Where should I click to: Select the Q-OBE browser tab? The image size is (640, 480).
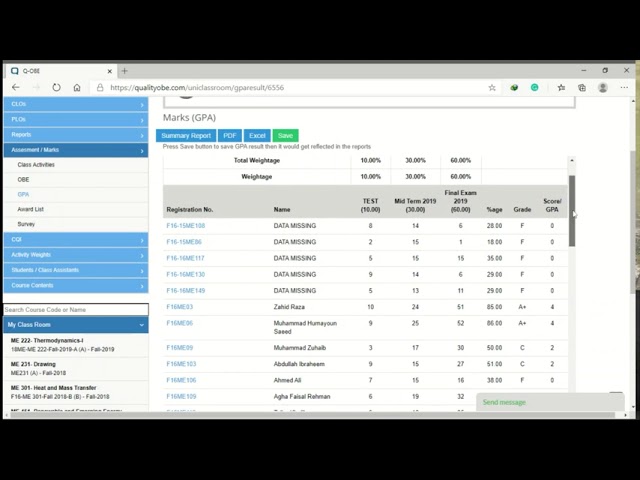pyautogui.click(x=61, y=71)
